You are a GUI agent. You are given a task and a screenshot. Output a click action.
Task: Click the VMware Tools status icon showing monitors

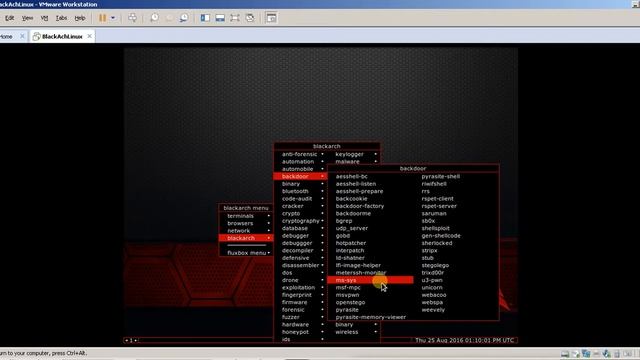coord(586,354)
